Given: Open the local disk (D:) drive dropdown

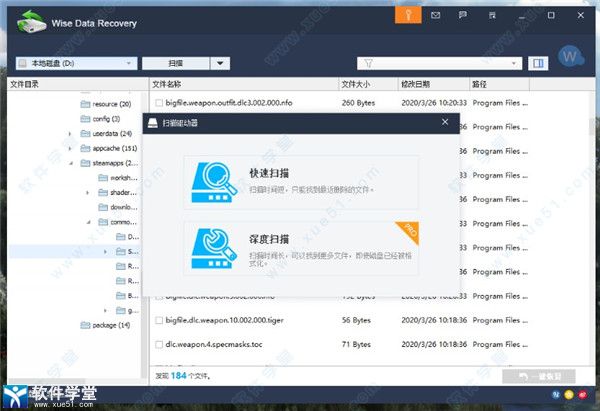Looking at the screenshot, I should tap(129, 63).
